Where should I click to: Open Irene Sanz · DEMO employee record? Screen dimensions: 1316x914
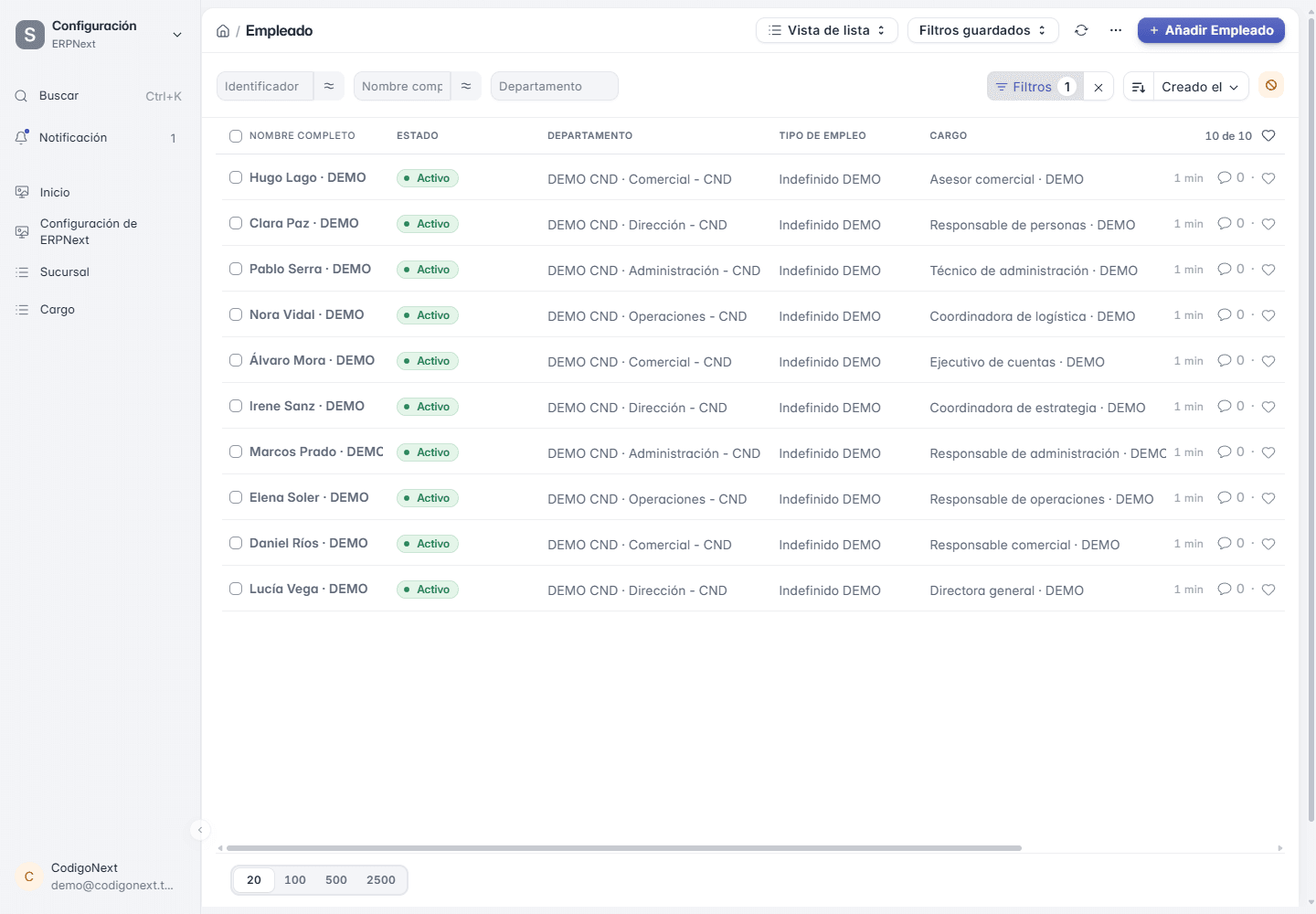307,406
